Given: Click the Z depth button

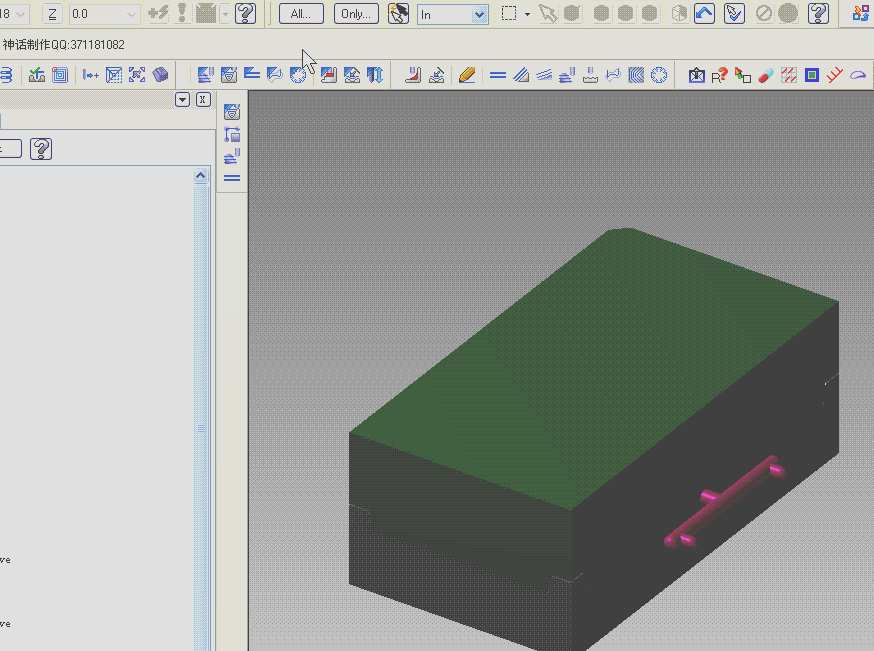Looking at the screenshot, I should (52, 14).
